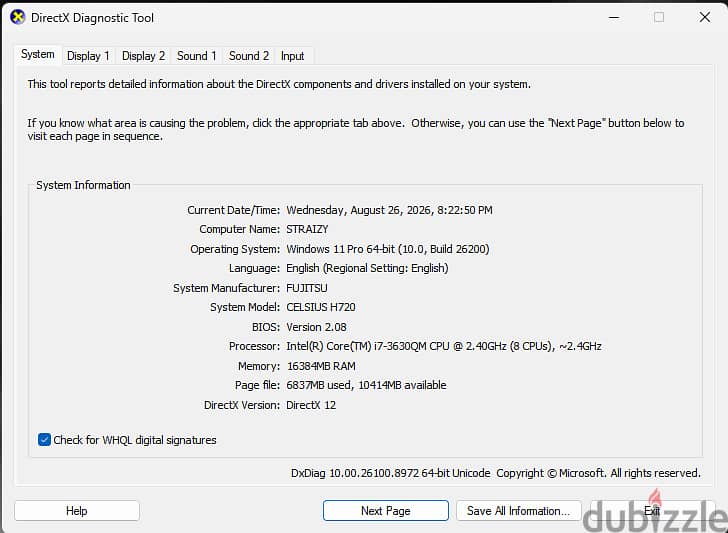This screenshot has height=533, width=728.
Task: Click the Exit button
Action: pos(652,511)
